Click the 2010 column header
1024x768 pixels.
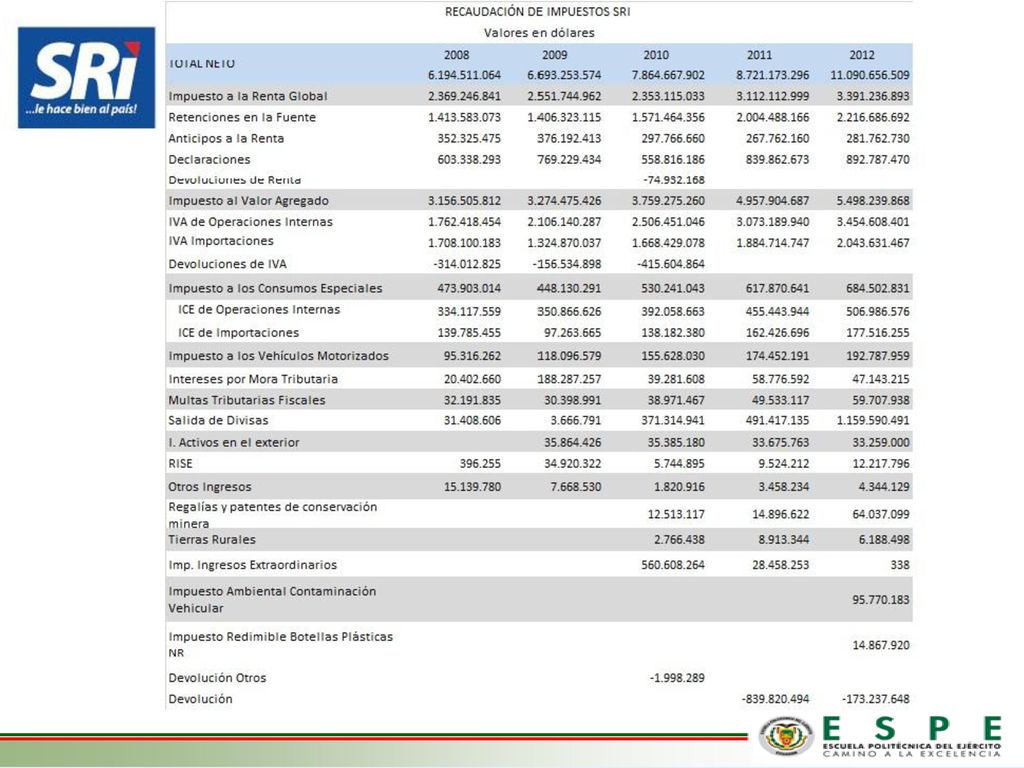point(656,56)
